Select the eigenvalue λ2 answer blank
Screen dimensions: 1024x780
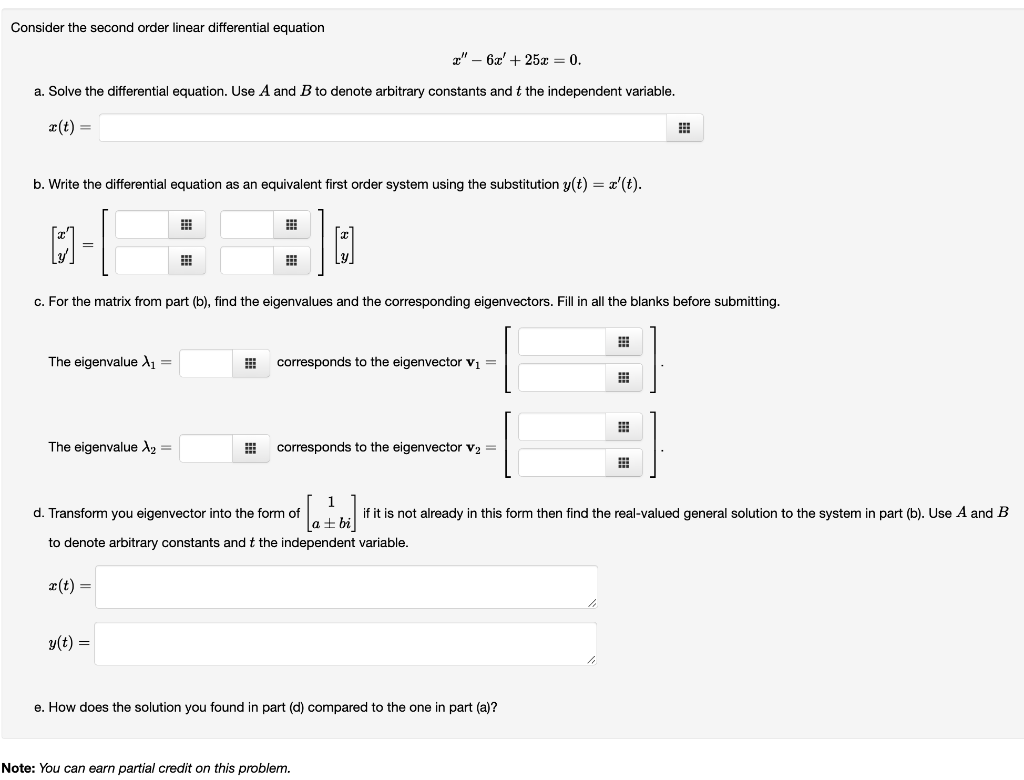click(204, 448)
